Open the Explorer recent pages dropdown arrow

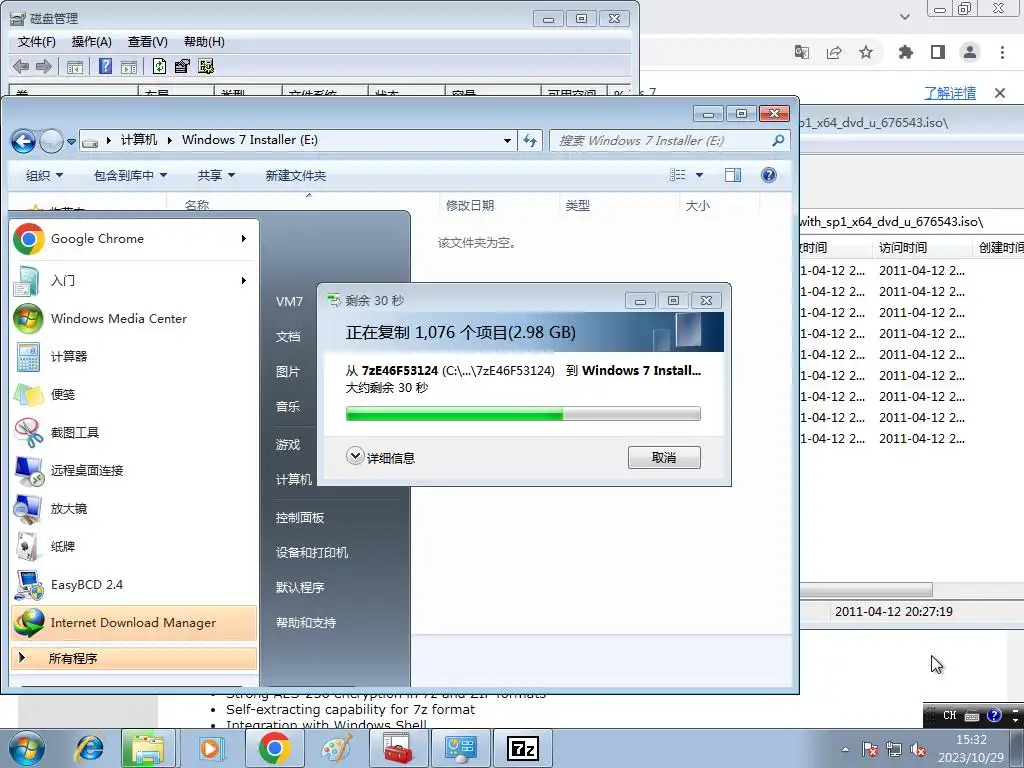coord(71,141)
